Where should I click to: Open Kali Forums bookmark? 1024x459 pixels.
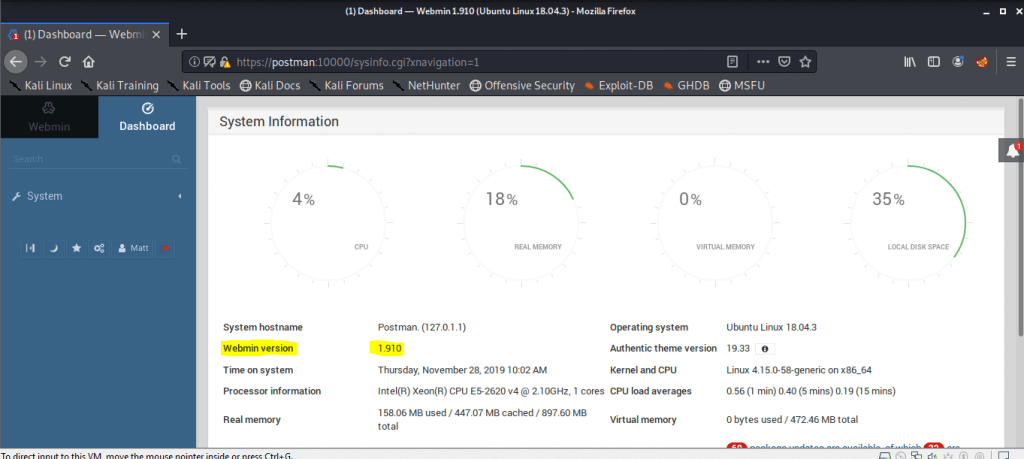(347, 86)
